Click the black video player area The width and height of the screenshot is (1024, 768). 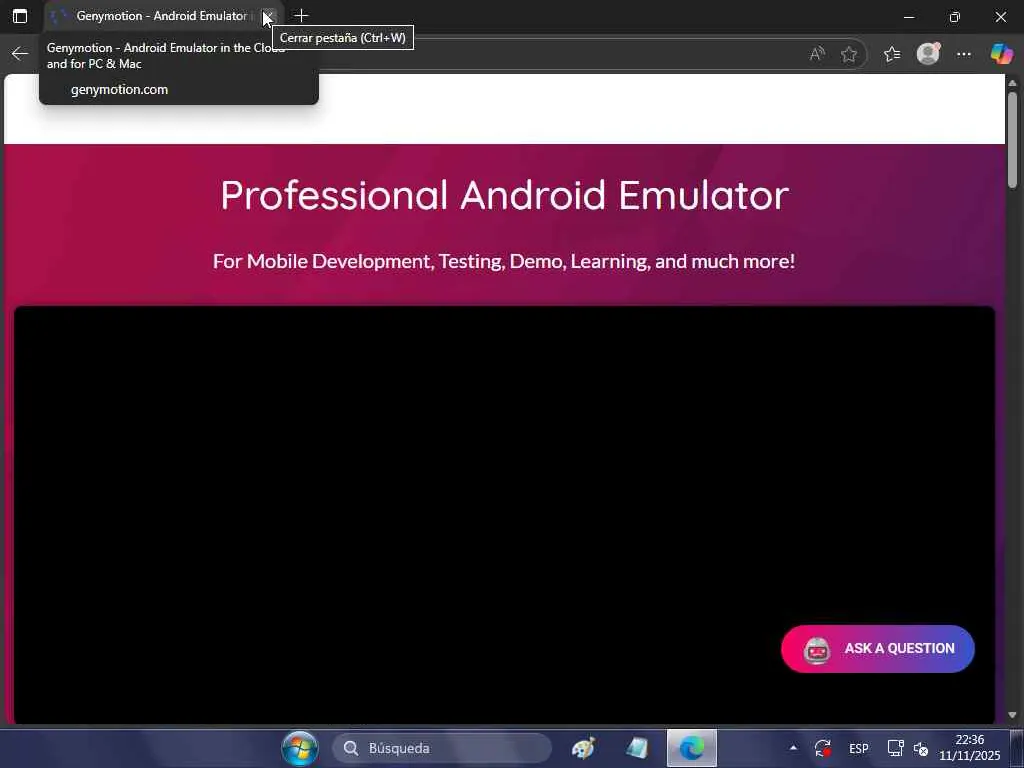click(x=504, y=515)
